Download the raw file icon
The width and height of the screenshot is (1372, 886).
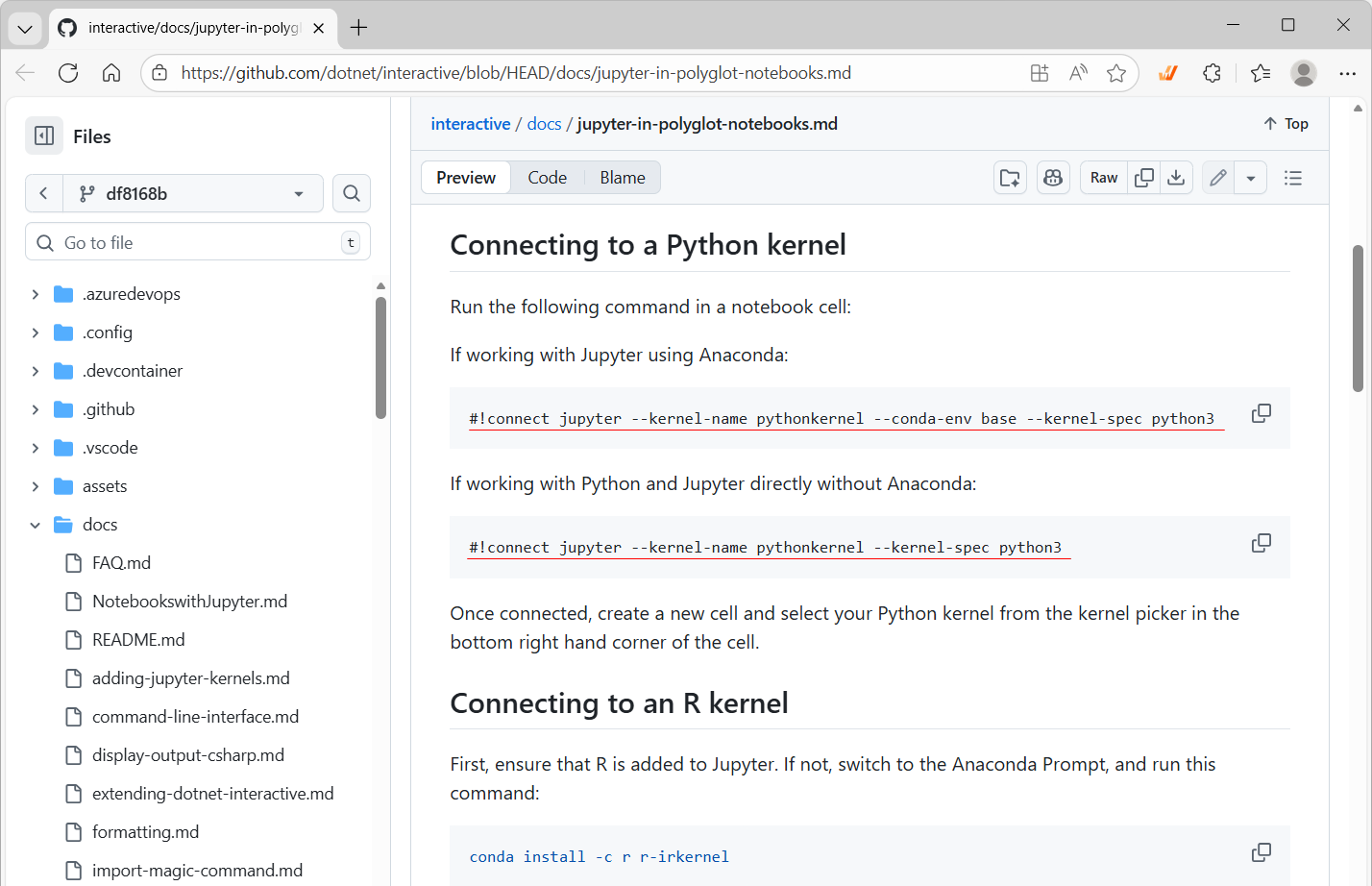[1176, 178]
